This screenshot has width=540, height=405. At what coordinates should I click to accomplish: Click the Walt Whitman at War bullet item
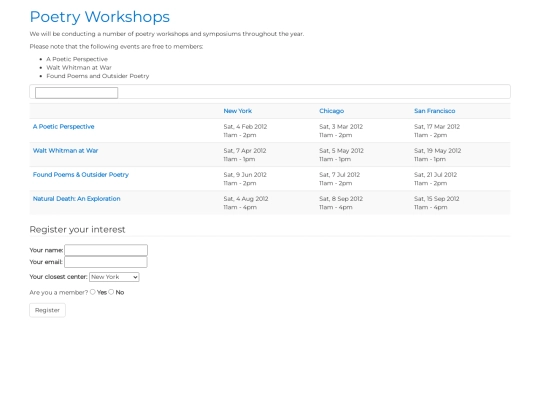point(79,68)
